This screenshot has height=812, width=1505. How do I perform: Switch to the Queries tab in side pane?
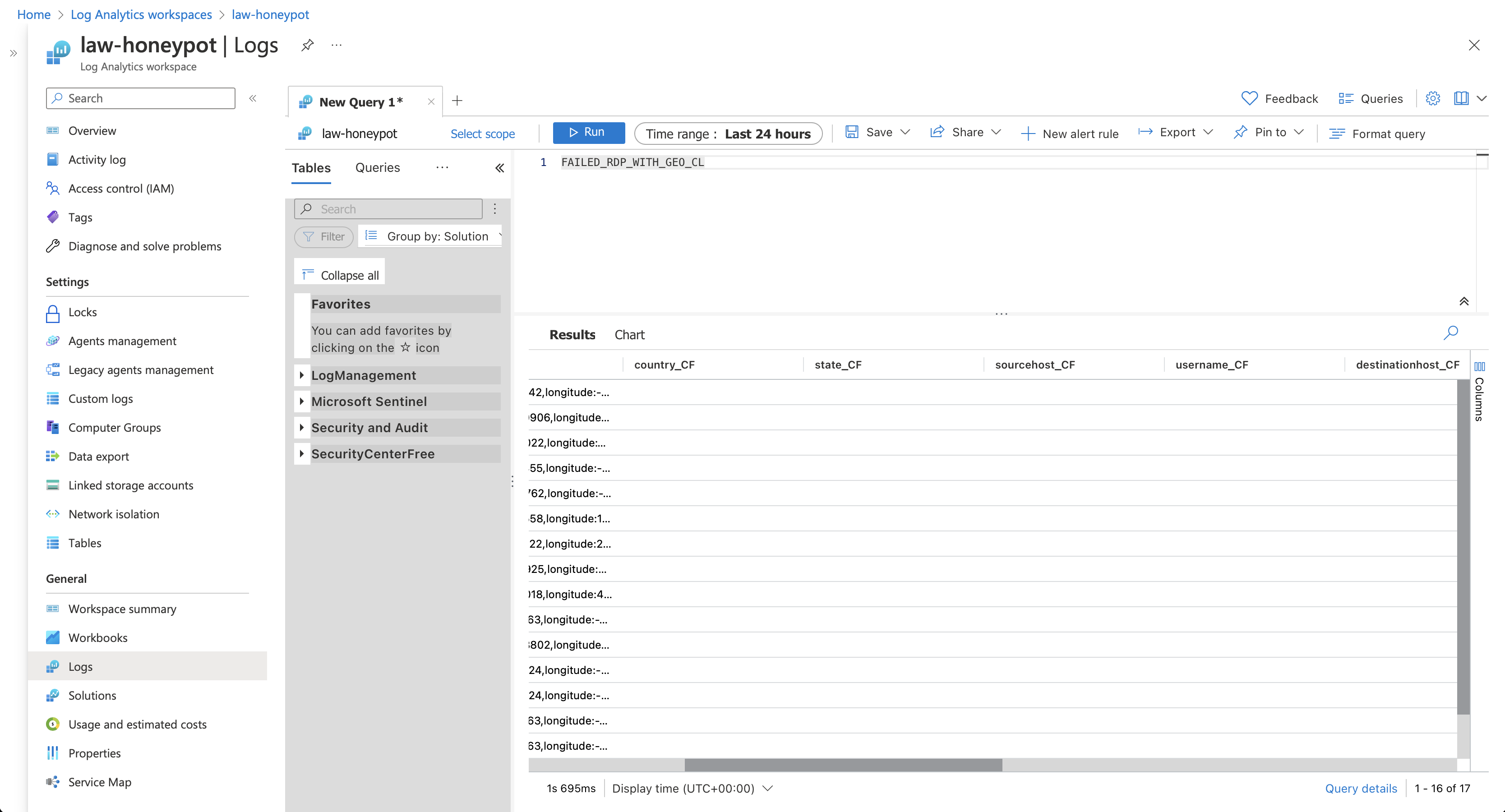pyautogui.click(x=378, y=168)
